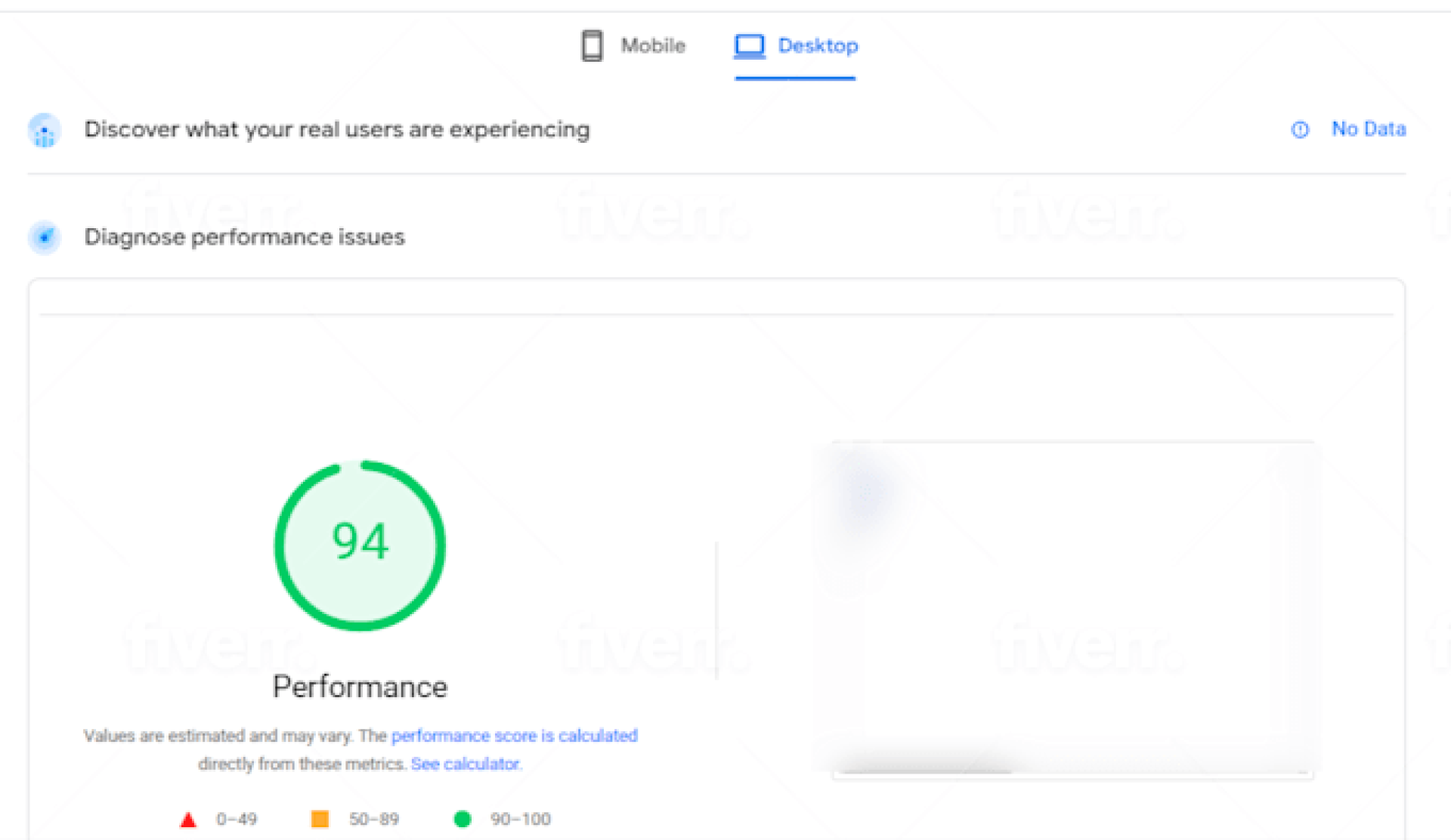
Task: Click the real users experience icon
Action: [x=45, y=131]
